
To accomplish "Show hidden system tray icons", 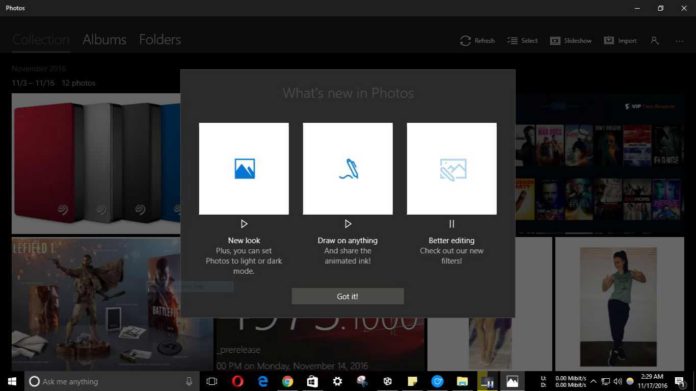I will pyautogui.click(x=593, y=381).
